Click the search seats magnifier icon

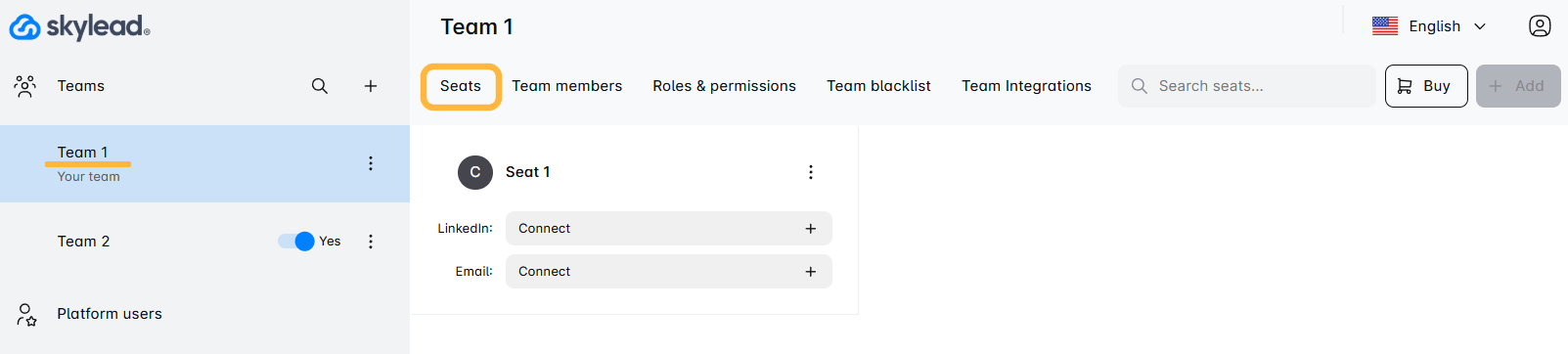click(x=1140, y=86)
